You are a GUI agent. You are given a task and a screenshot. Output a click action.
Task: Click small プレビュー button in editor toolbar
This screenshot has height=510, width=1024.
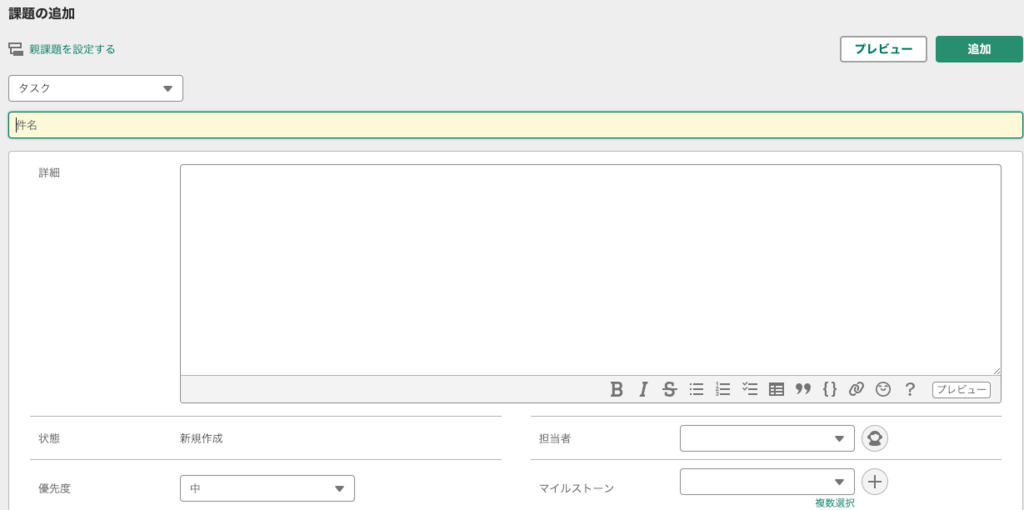coord(961,390)
